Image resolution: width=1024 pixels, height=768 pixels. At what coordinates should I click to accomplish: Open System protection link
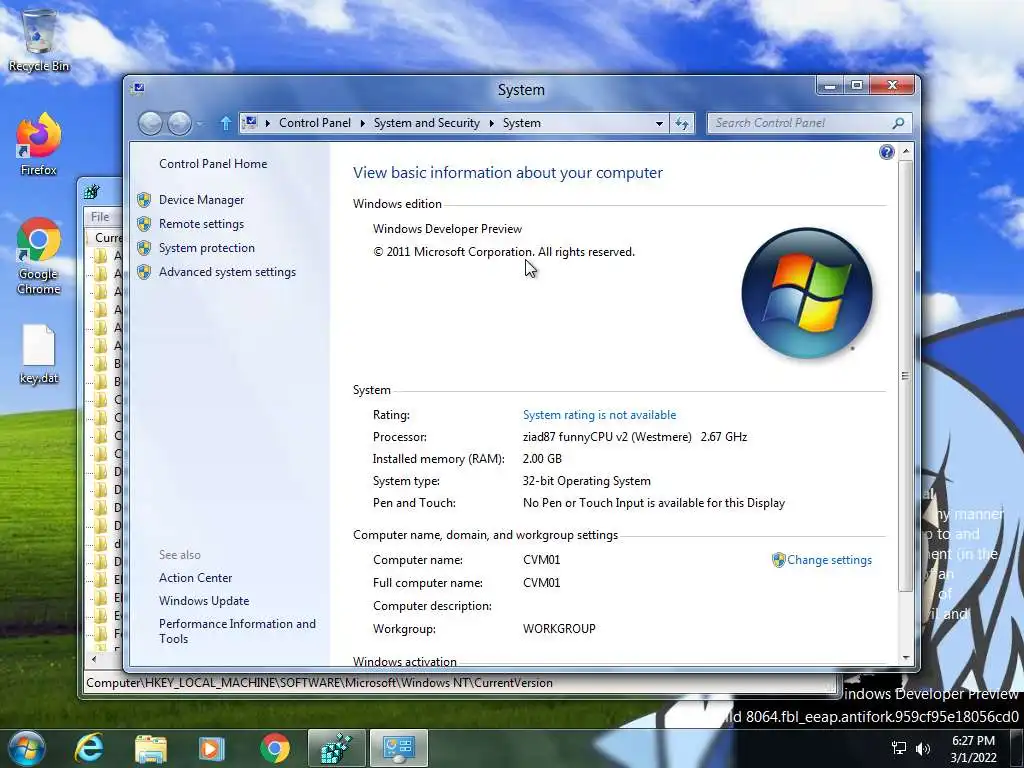click(206, 248)
